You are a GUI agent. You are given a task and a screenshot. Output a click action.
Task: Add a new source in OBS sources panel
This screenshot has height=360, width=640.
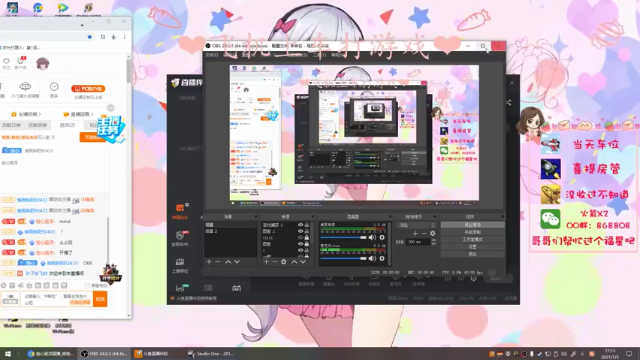coord(266,262)
